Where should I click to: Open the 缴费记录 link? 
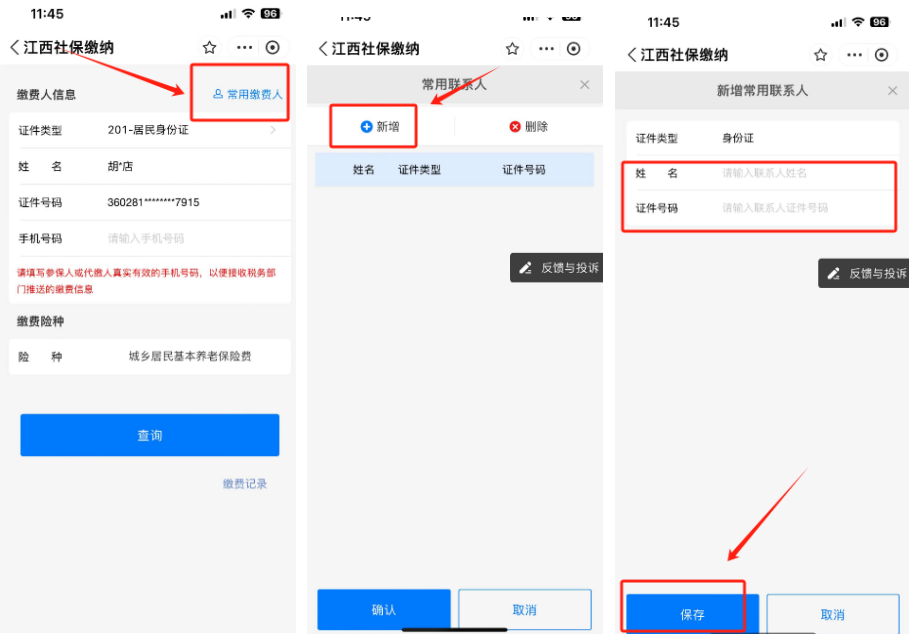[245, 484]
